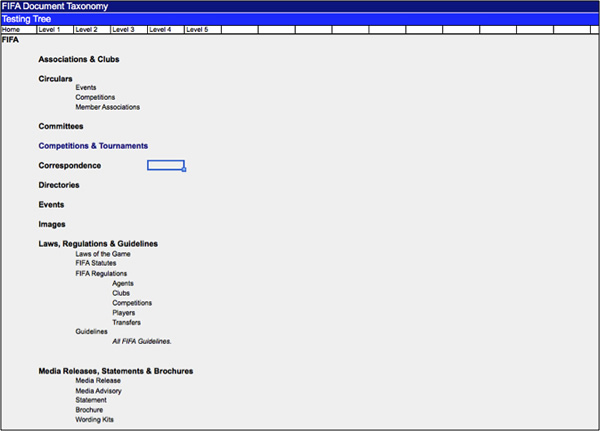Screen dimensions: 600x431
Task: Select the Circulars category
Action: [x=55, y=78]
